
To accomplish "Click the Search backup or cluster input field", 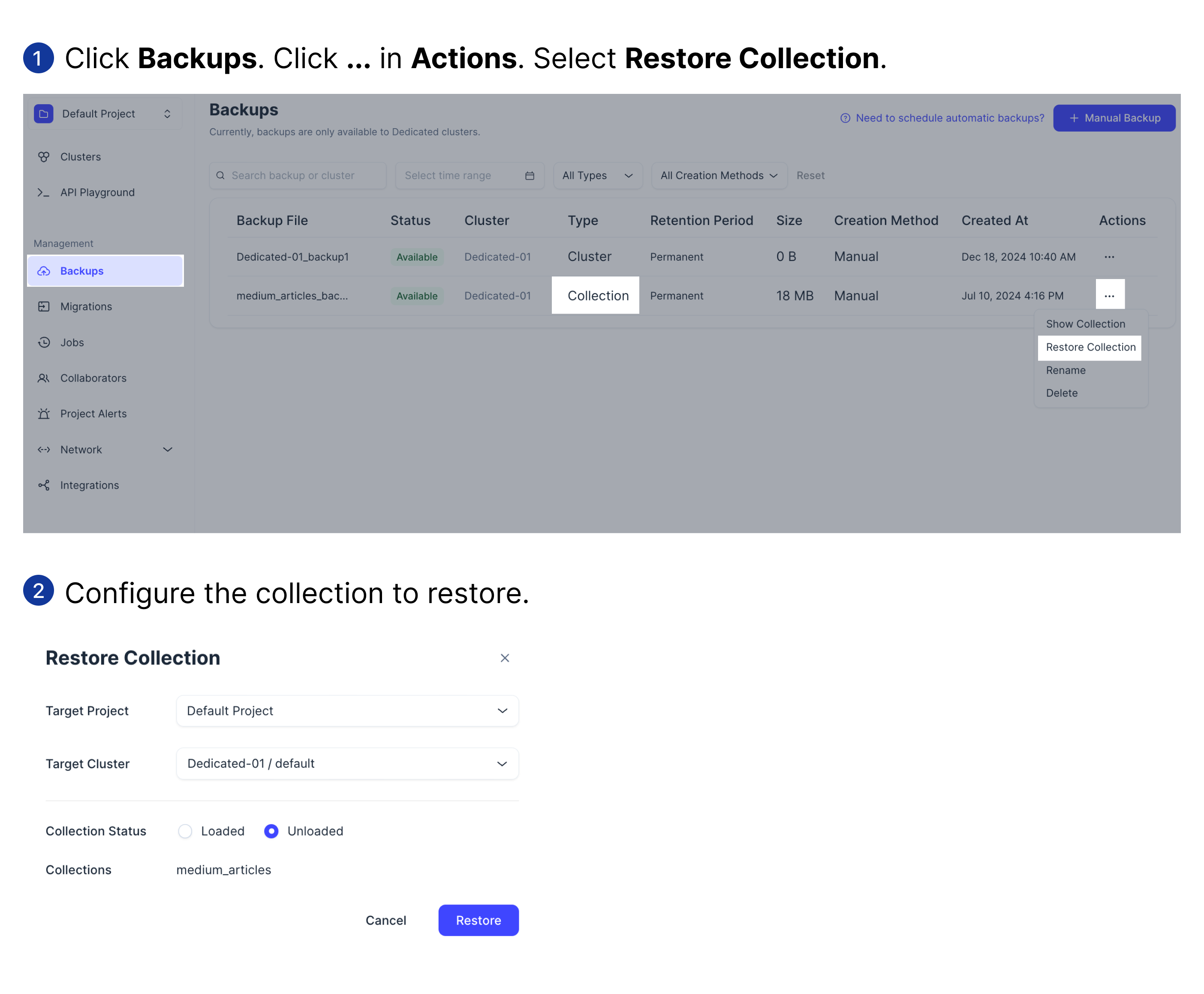I will (296, 175).
